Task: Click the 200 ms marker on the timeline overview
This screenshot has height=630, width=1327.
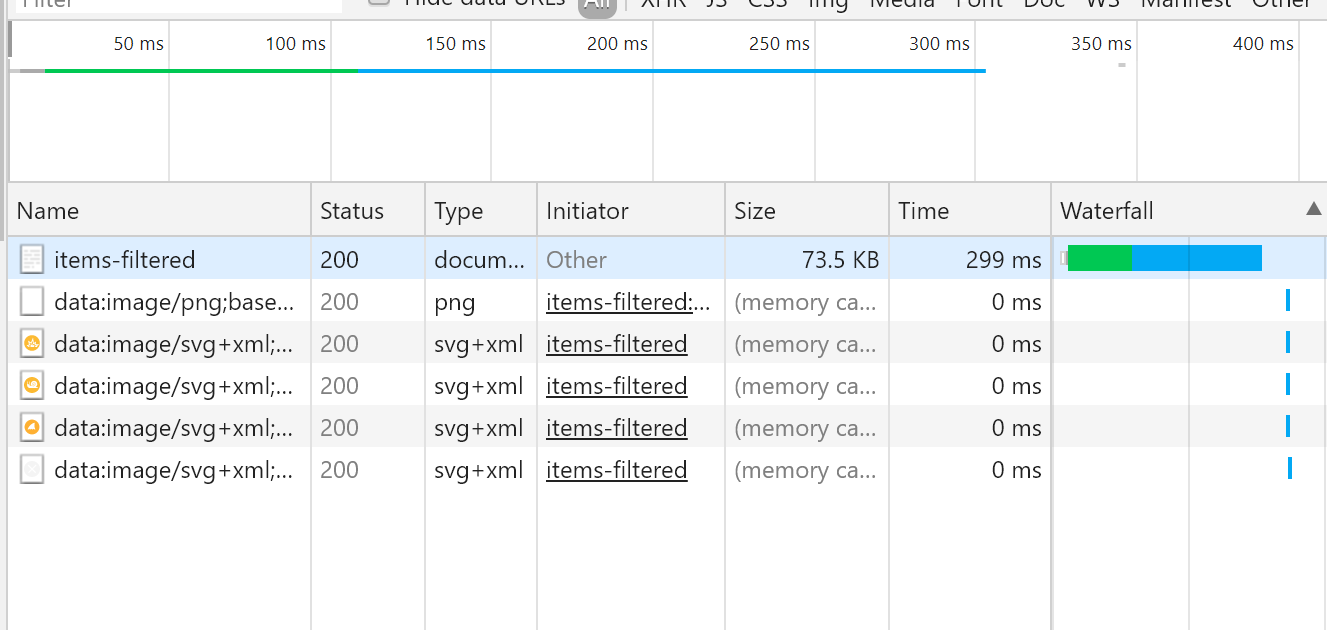Action: tap(617, 44)
